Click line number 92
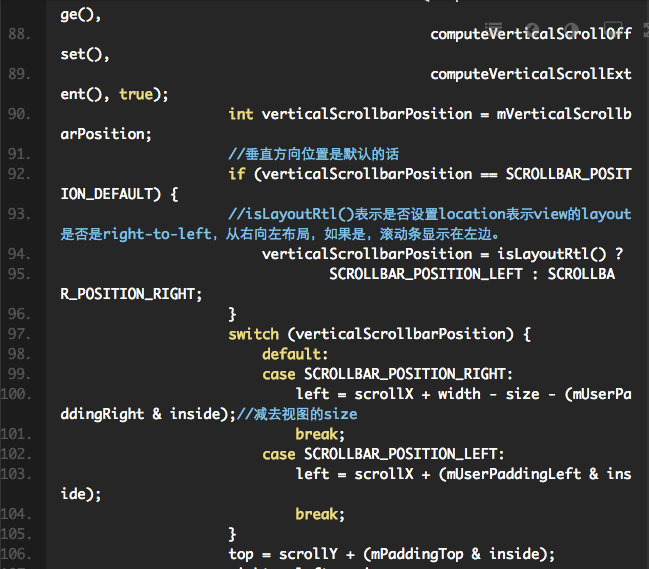Screen dimensions: 649x569 (x=19, y=174)
